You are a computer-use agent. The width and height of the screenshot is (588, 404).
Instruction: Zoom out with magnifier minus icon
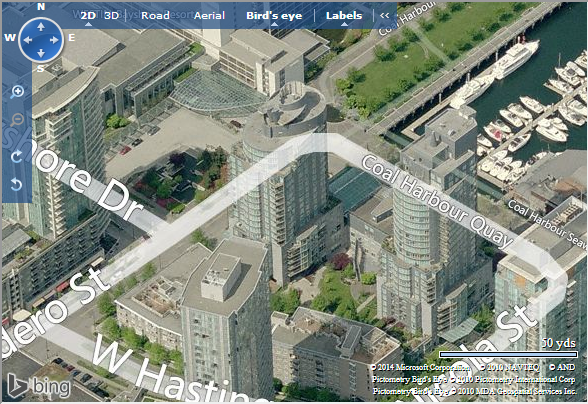click(x=17, y=120)
